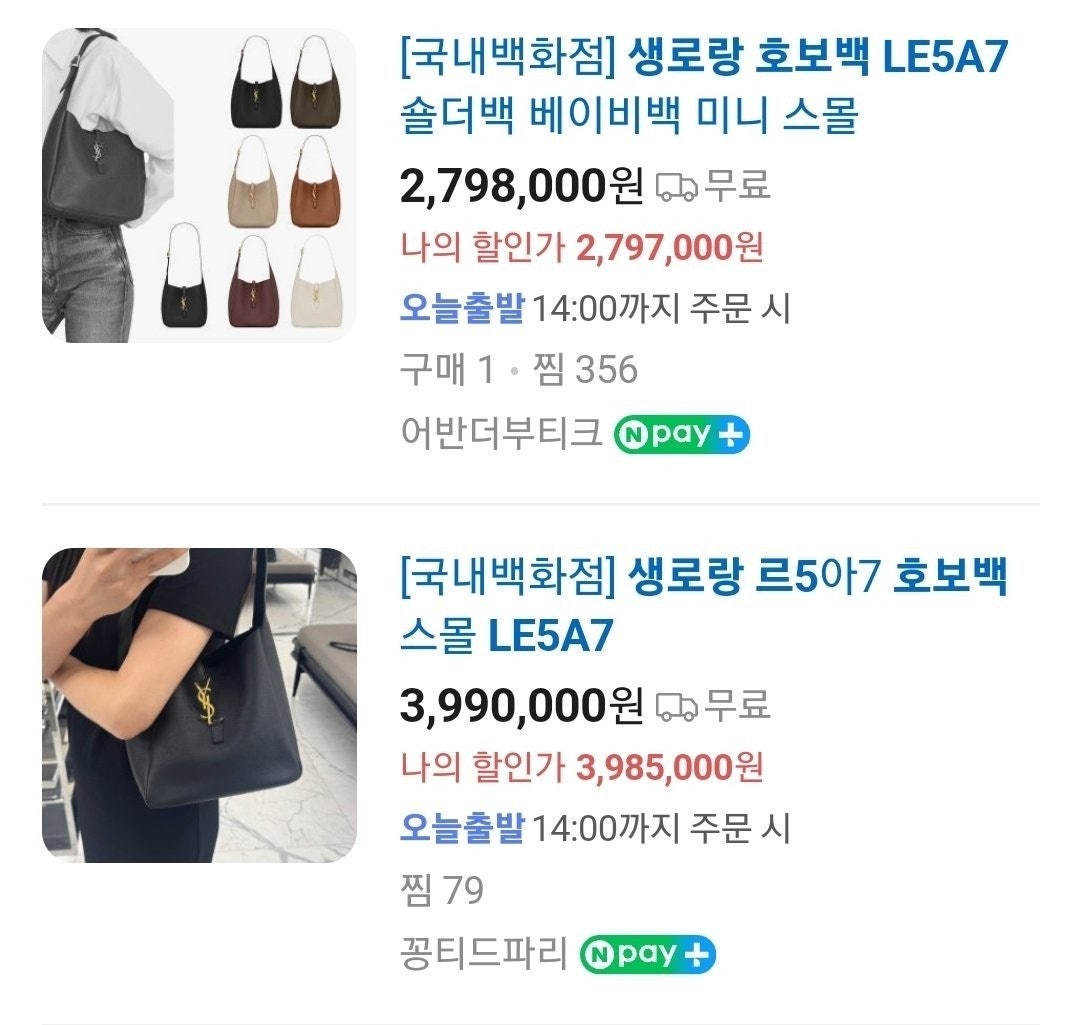
Task: Select the 2,798,000원 price
Action: point(521,186)
